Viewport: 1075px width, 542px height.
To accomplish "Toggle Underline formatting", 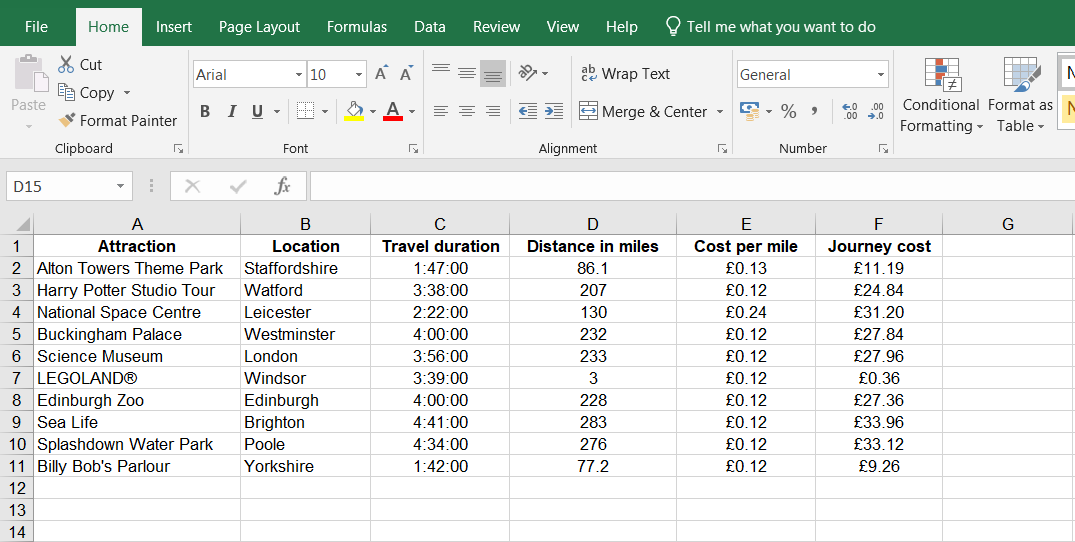I will click(x=257, y=111).
